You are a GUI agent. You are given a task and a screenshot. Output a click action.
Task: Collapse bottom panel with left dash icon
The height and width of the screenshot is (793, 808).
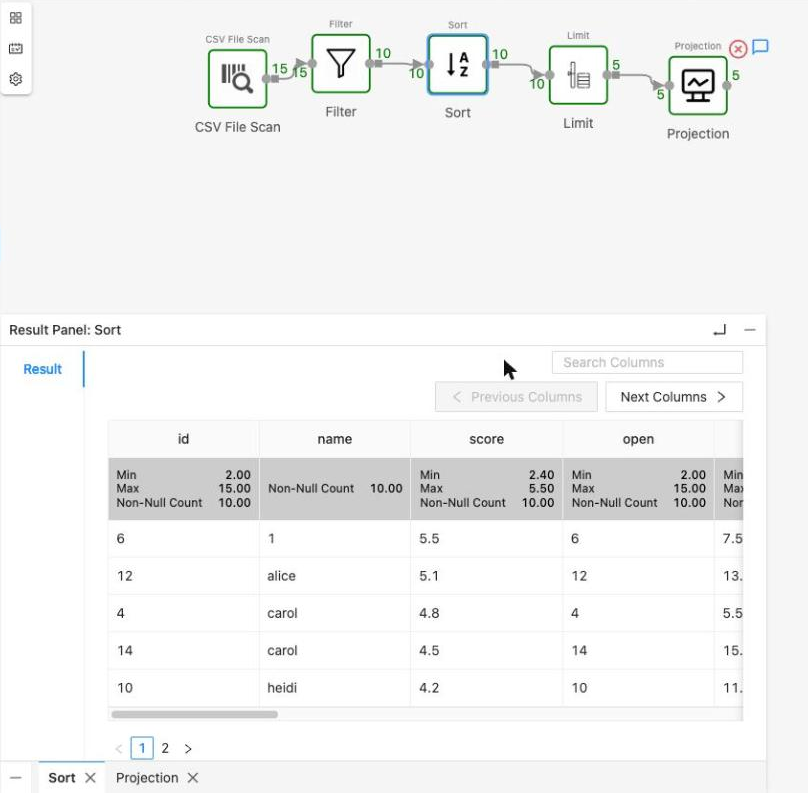[16, 778]
